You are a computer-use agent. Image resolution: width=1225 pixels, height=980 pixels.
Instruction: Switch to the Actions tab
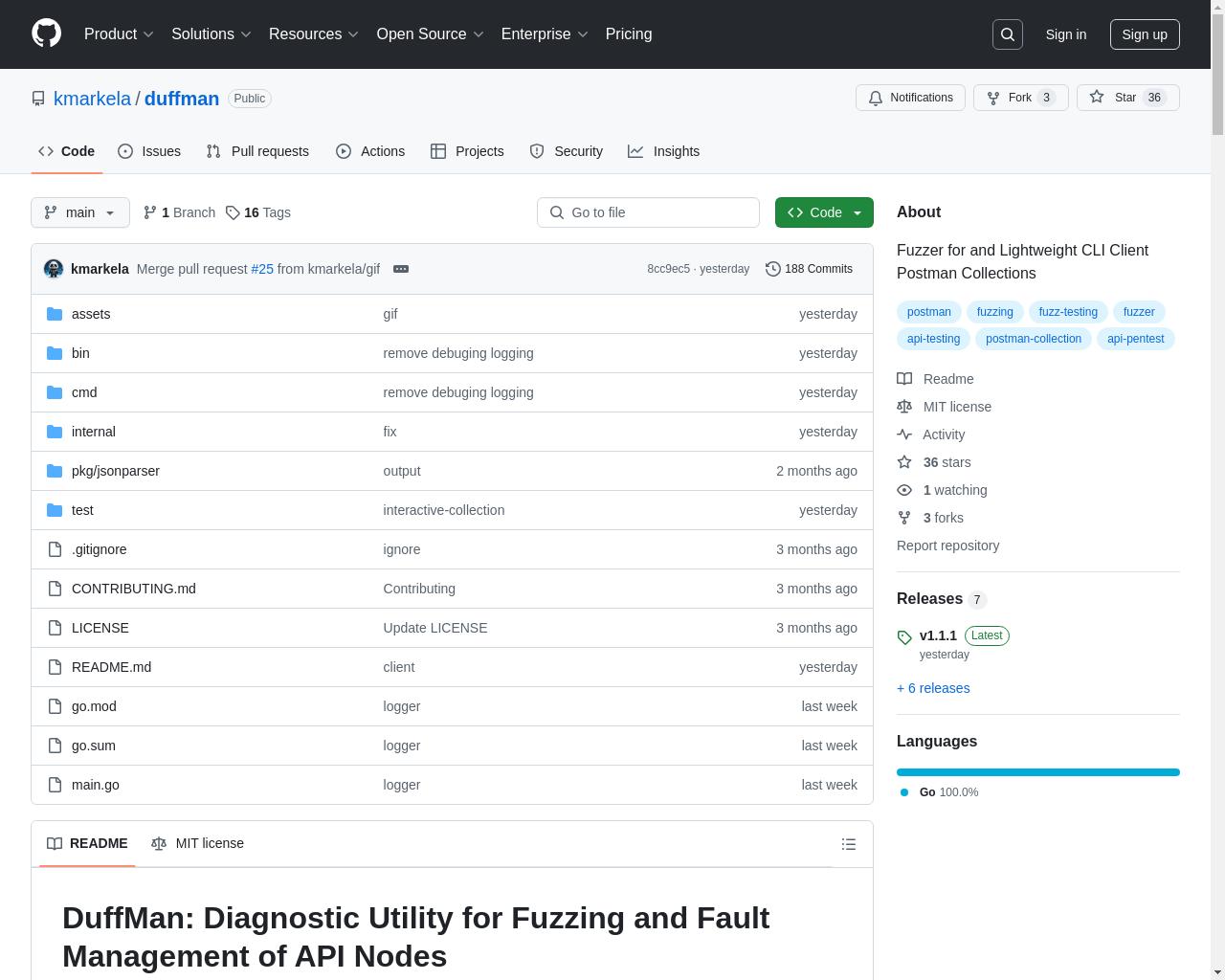point(370,151)
